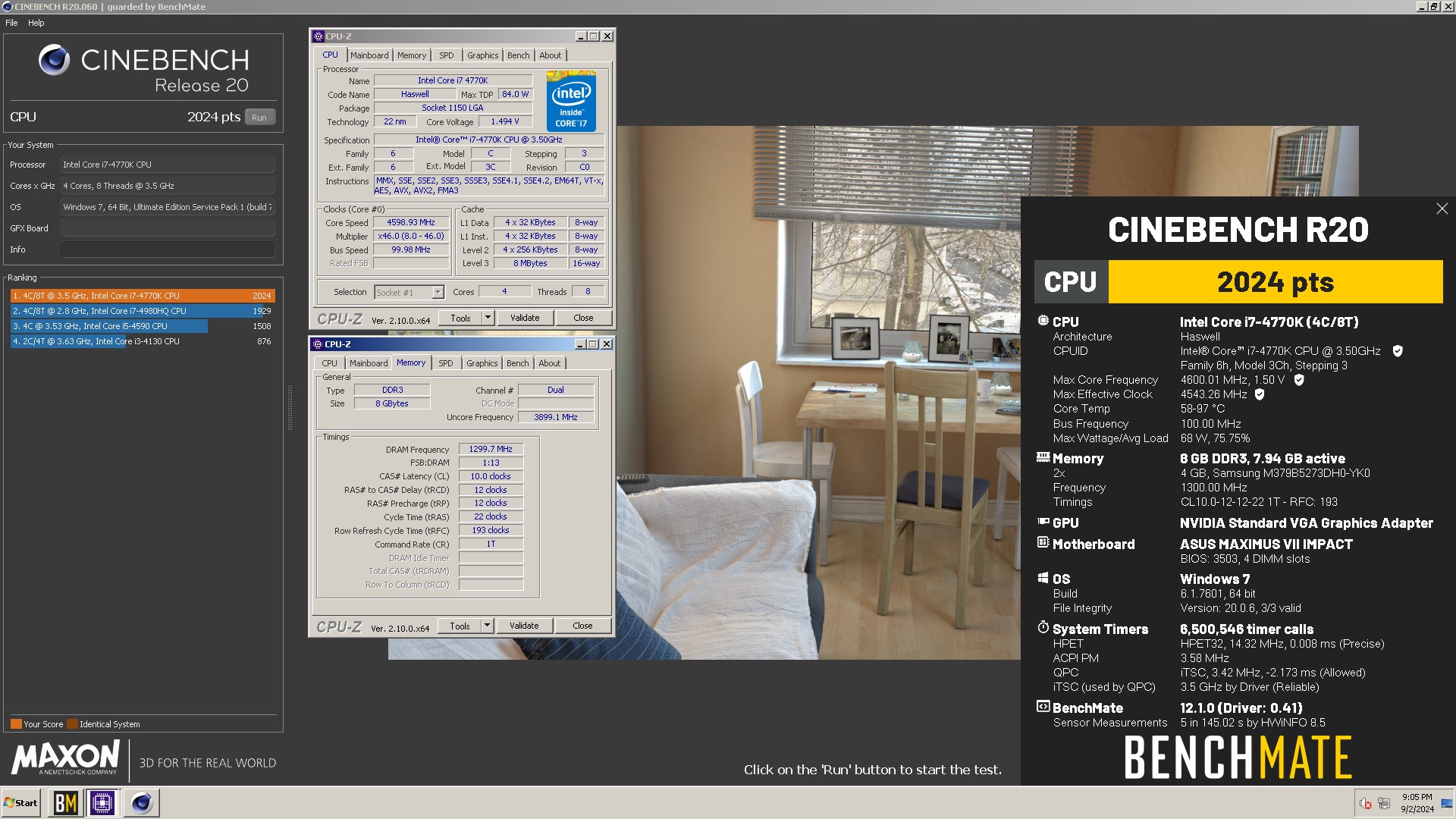Click the Memory icon in BenchMate panel
Screen dimensions: 1456x819
pyautogui.click(x=1043, y=457)
